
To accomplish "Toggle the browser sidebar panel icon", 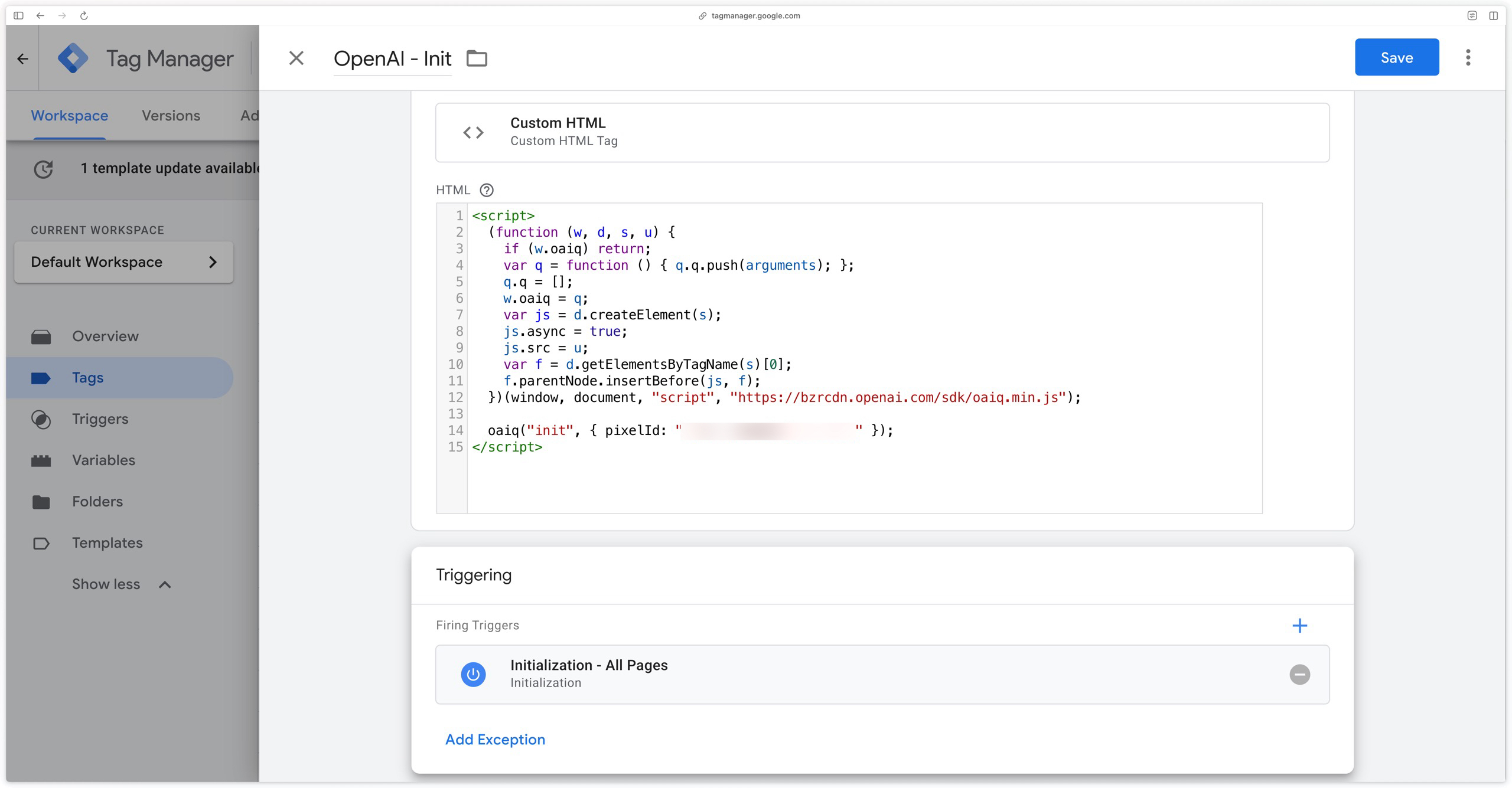I will pyautogui.click(x=18, y=16).
